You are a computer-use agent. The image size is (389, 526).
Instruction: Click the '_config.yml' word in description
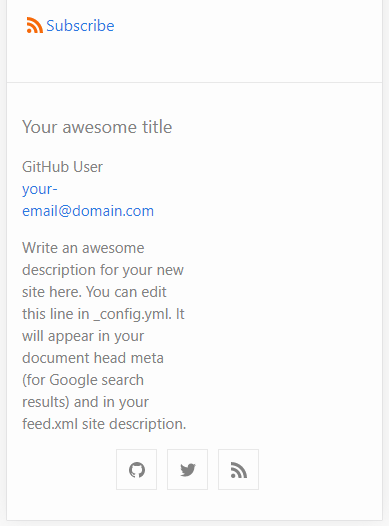(132, 314)
